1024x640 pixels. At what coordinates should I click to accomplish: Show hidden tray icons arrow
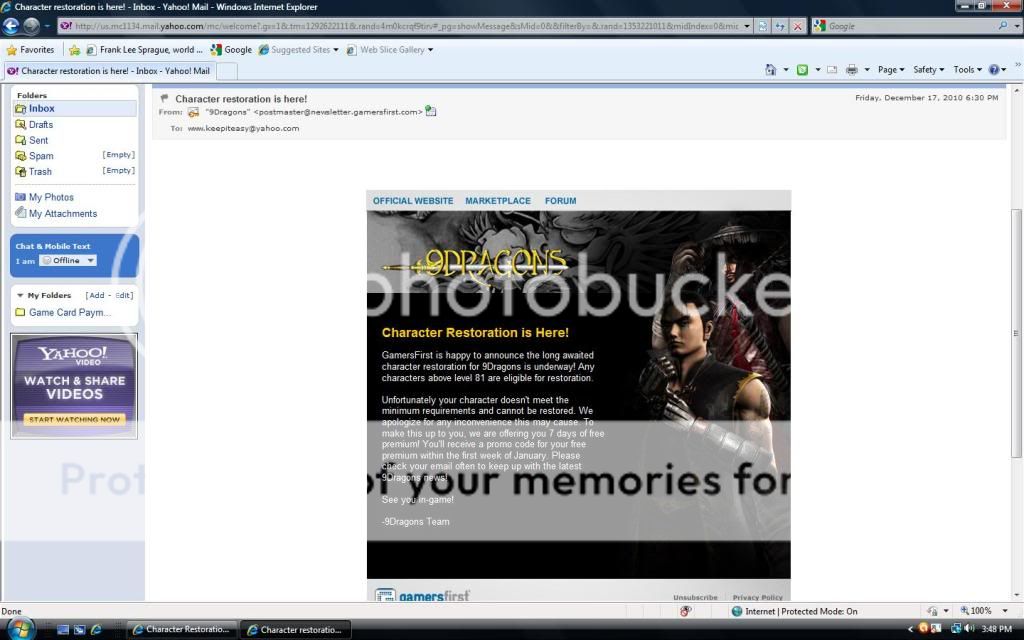(x=911, y=629)
